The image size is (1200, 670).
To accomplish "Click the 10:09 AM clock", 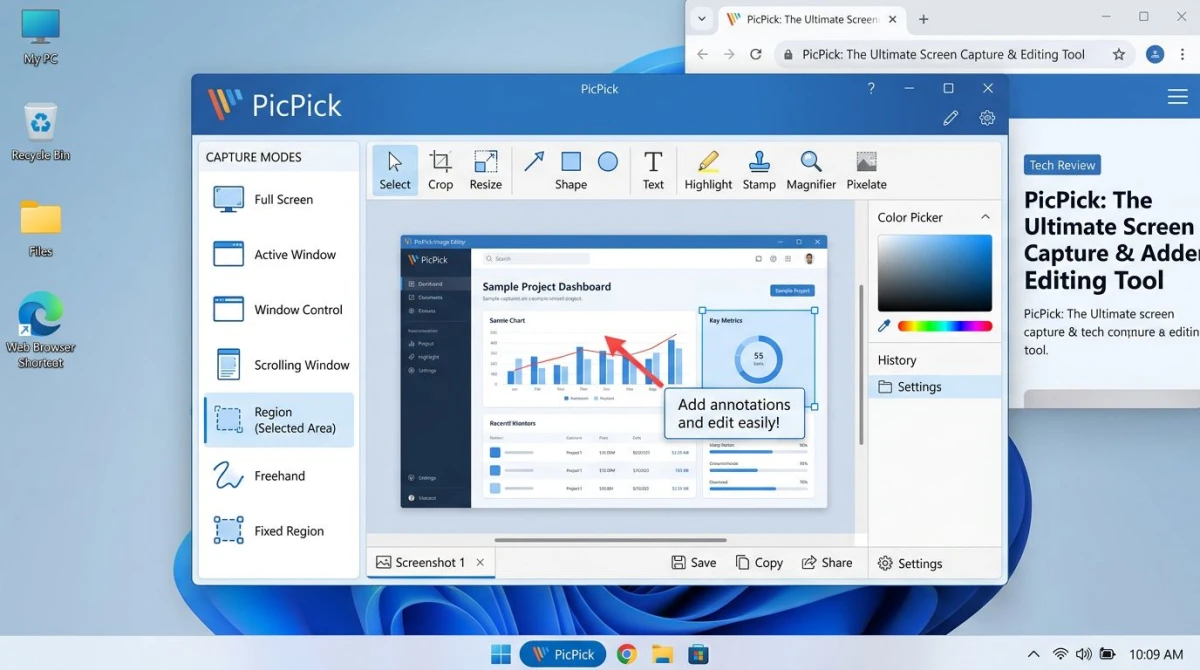I will pos(1156,655).
